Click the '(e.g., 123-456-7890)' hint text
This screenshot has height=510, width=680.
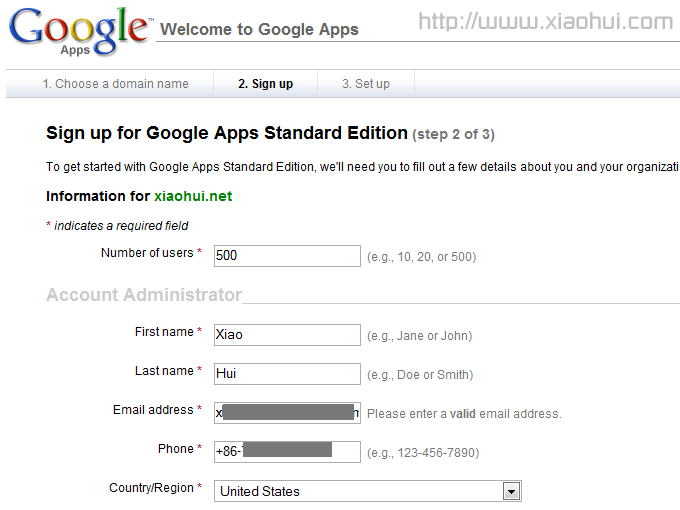click(x=423, y=453)
